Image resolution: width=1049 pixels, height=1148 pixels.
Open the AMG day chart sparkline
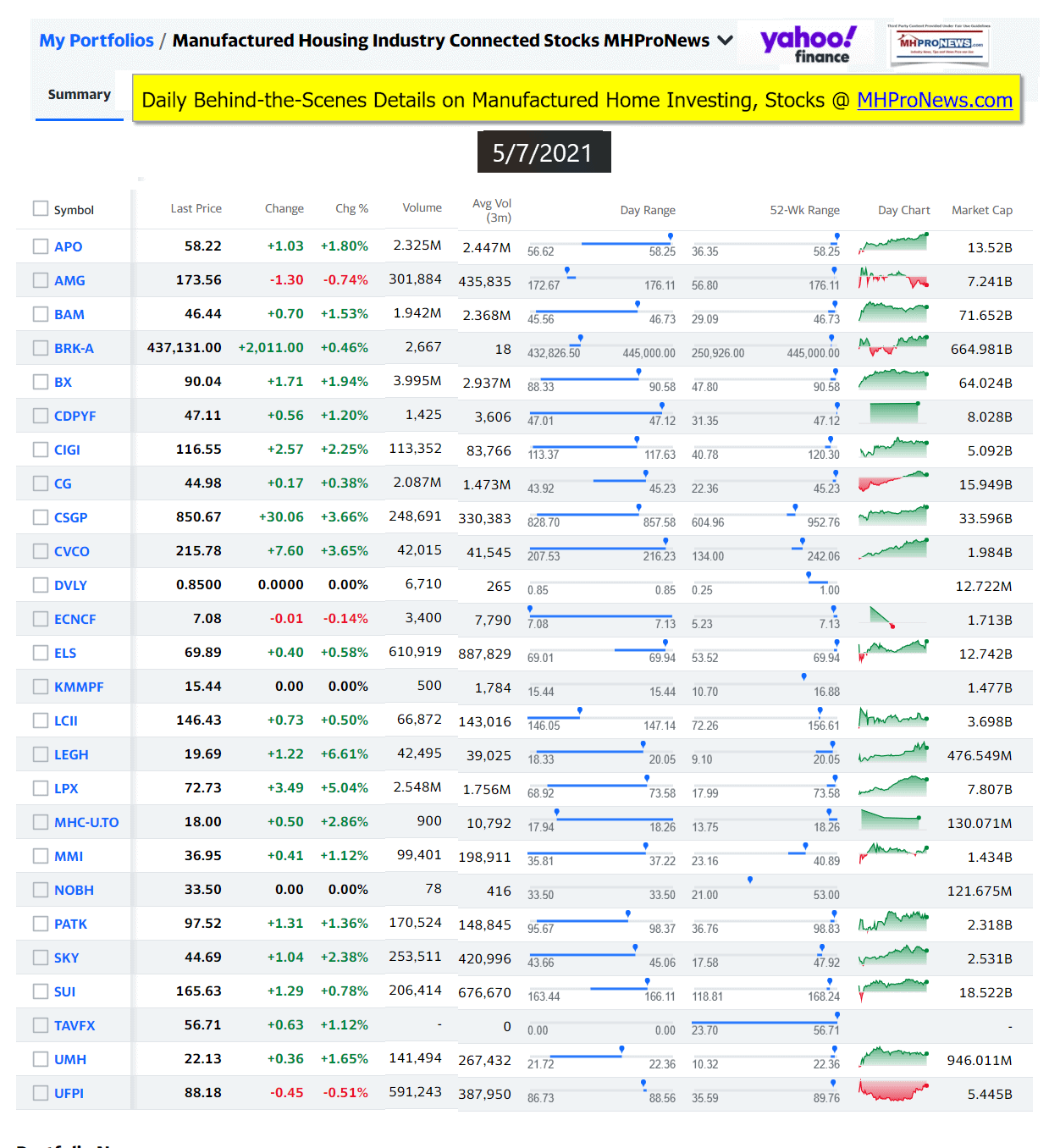point(893,279)
